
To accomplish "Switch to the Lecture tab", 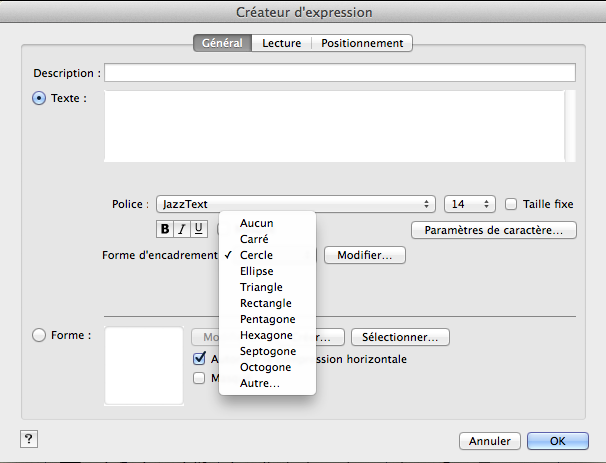I will 281,43.
